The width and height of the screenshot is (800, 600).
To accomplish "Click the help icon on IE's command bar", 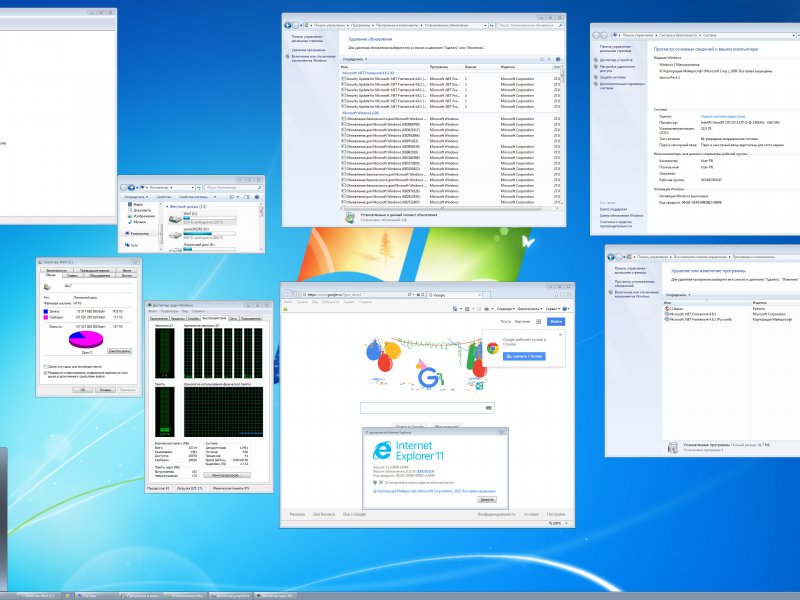I will (x=565, y=309).
